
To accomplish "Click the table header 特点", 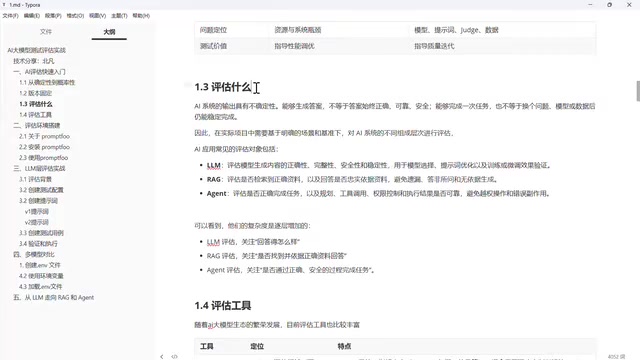I will [x=344, y=346].
